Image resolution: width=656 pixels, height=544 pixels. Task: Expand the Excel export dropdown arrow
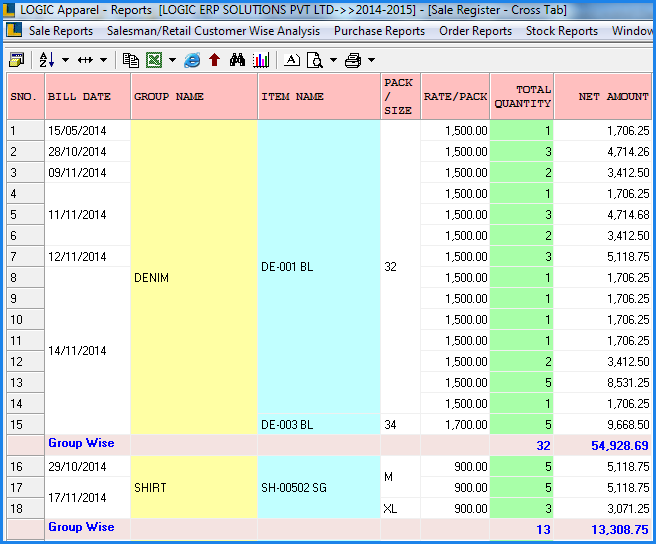172,60
